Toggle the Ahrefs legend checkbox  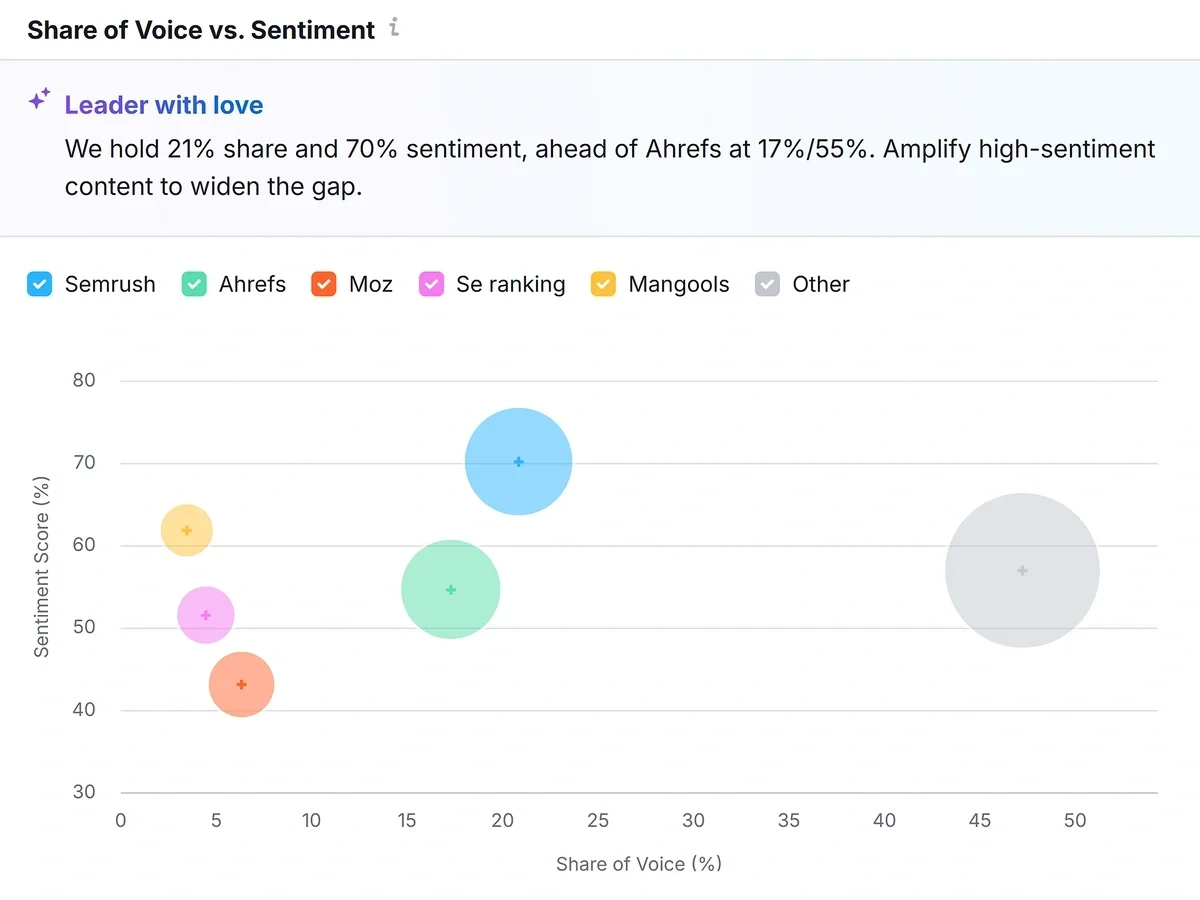tap(193, 284)
